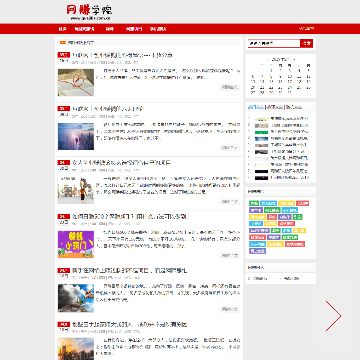Viewport: 360px width, 360px height.
Task: Open the second item in the red navigation bar
Action: point(84,29)
